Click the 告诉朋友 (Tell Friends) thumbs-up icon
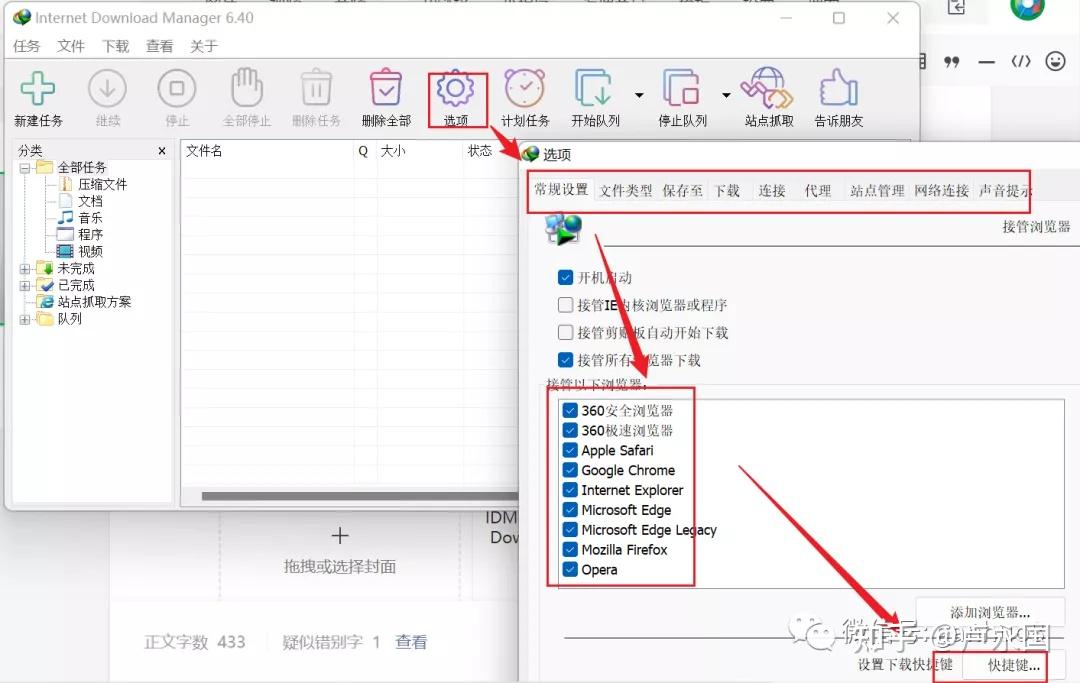The width and height of the screenshot is (1080, 683). [837, 88]
